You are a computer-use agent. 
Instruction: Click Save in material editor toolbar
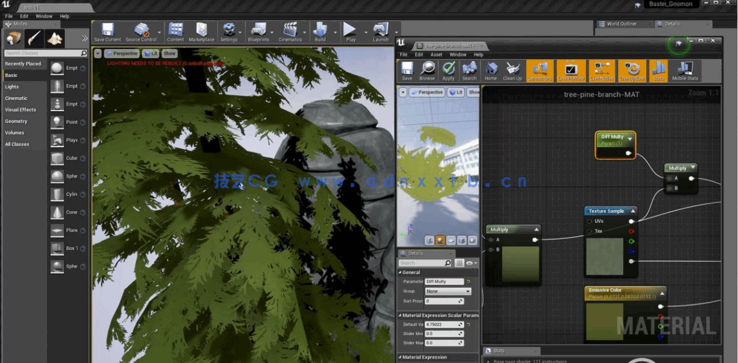point(407,71)
